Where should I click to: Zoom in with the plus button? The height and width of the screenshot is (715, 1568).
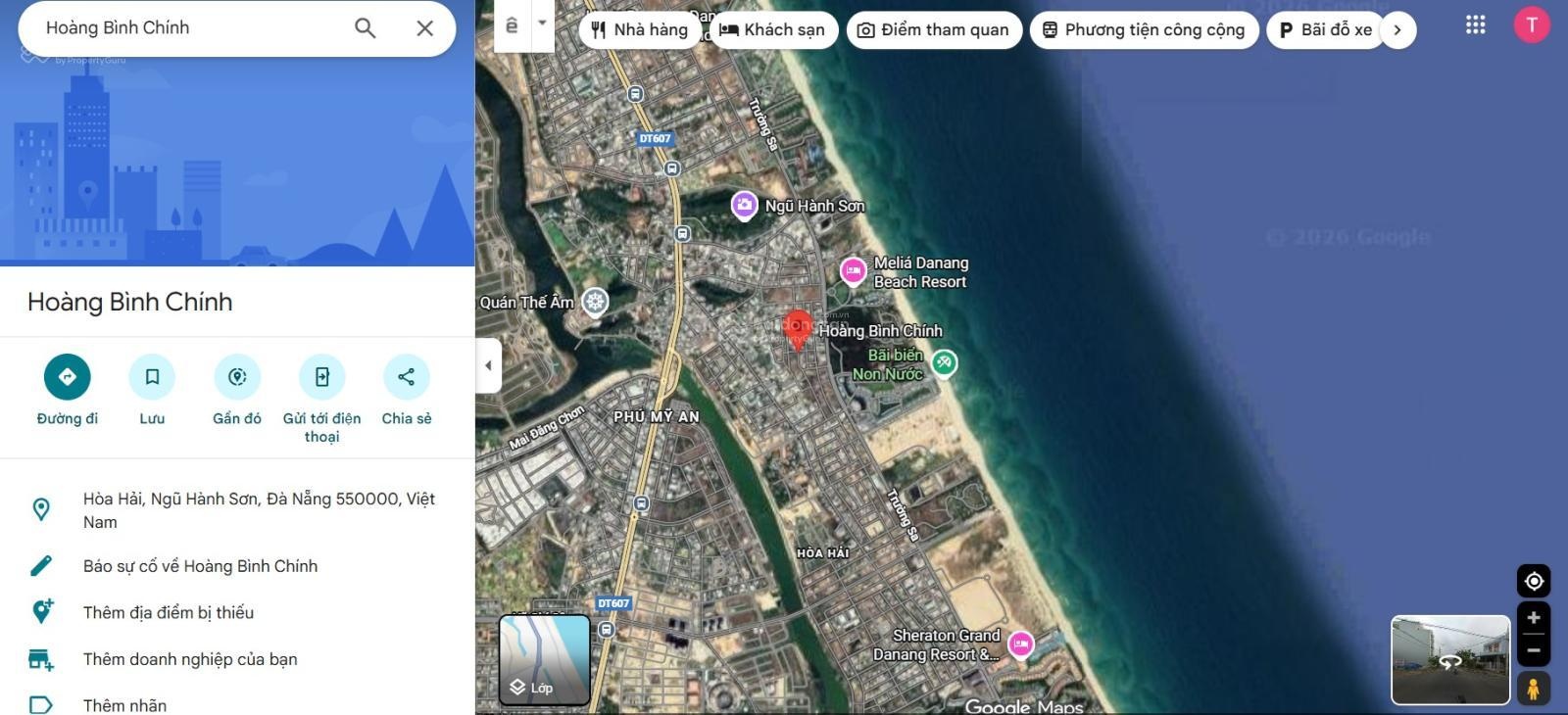tap(1534, 618)
